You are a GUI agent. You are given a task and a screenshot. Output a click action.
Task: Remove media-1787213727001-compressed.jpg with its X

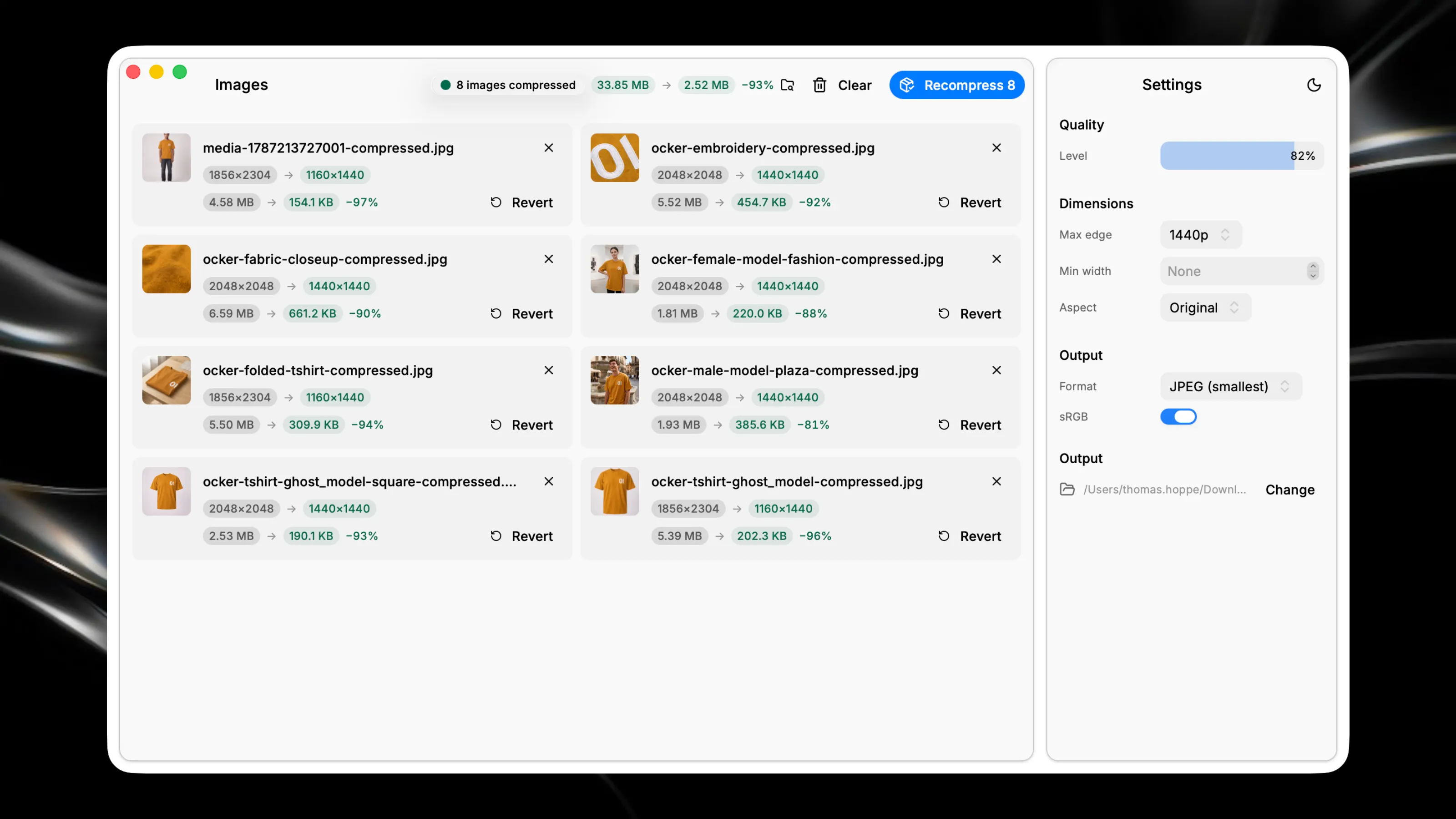548,147
